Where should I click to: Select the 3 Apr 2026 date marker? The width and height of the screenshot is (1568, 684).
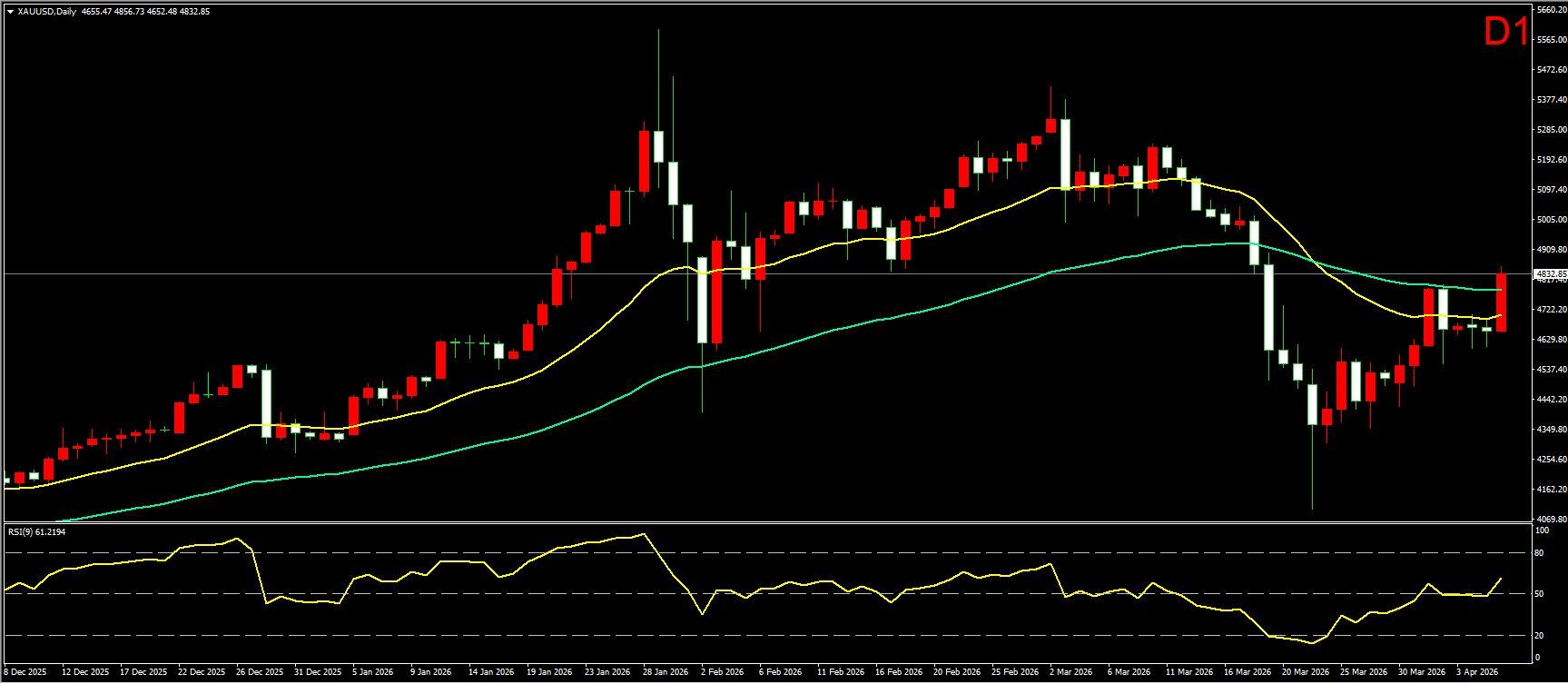[1477, 672]
